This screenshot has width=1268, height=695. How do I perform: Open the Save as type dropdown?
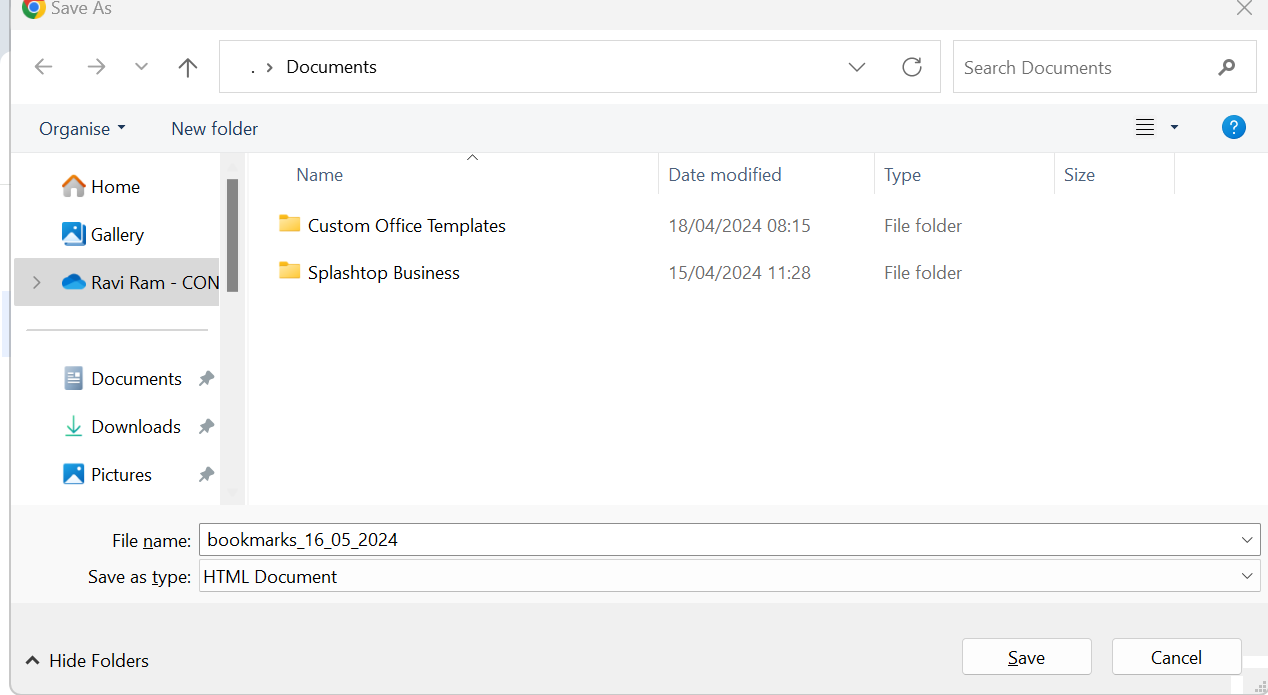1247,577
